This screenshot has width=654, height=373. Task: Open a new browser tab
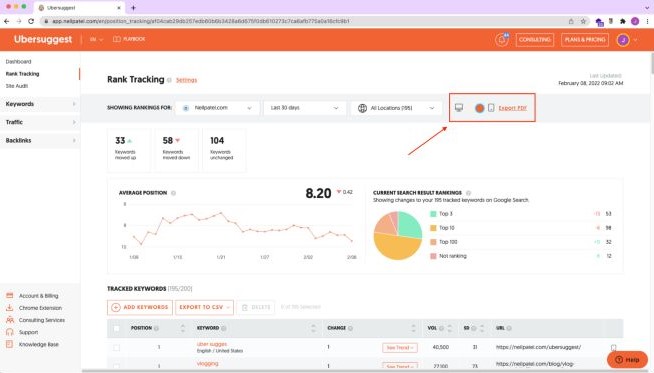133,8
